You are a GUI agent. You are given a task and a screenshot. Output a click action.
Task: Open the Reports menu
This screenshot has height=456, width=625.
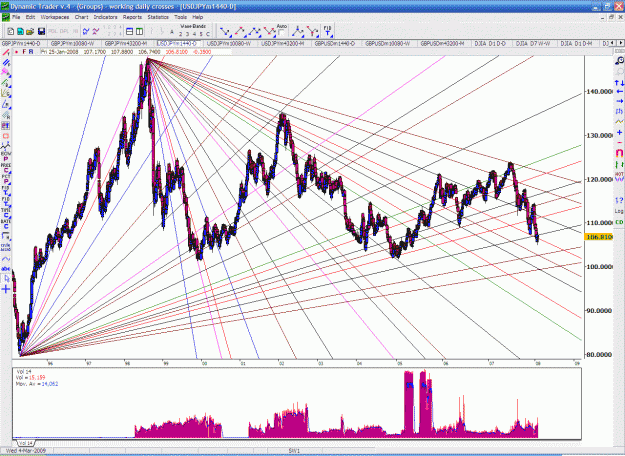(x=132, y=17)
